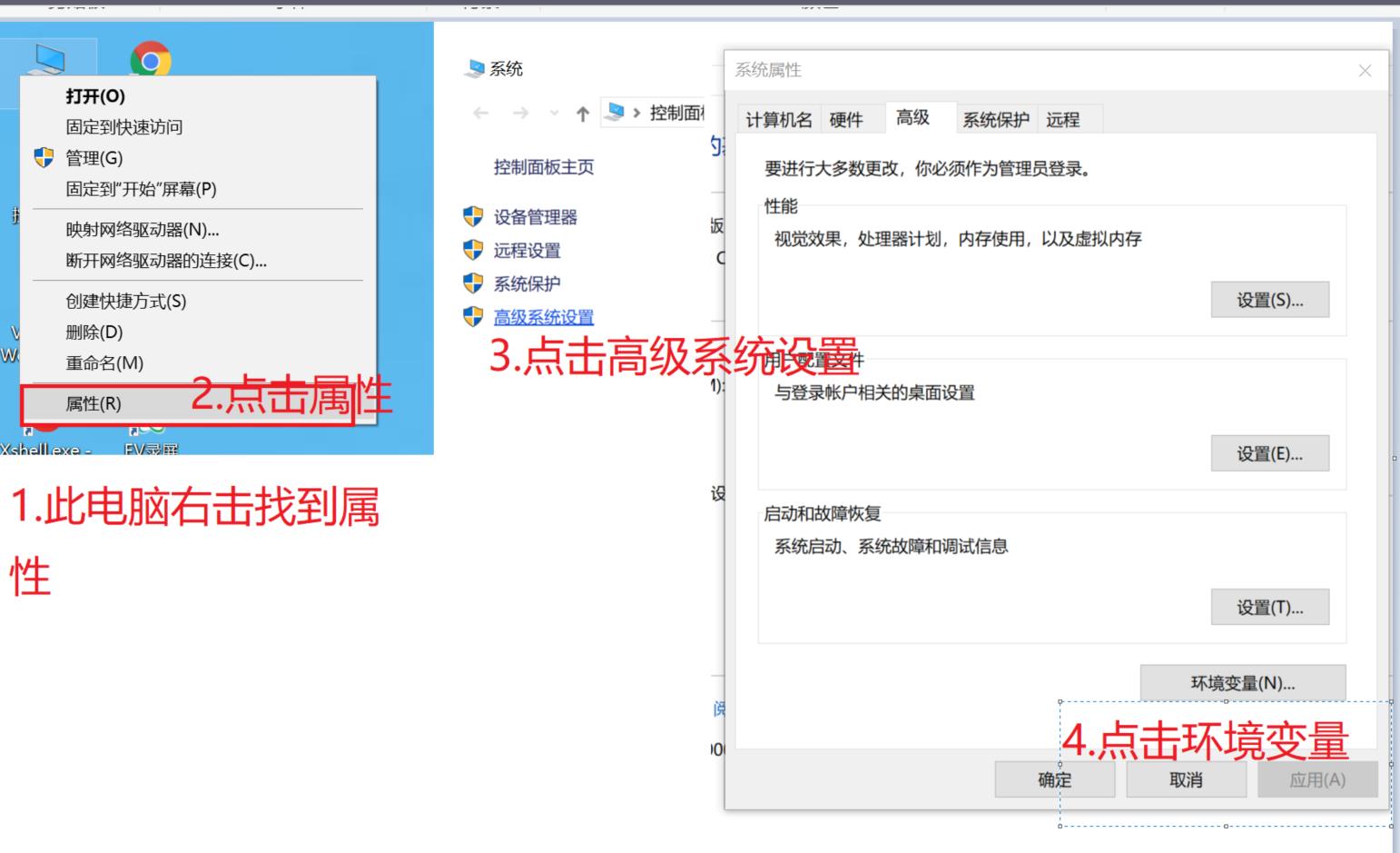
Task: Click the 环境变量(N)... button
Action: point(1243,683)
